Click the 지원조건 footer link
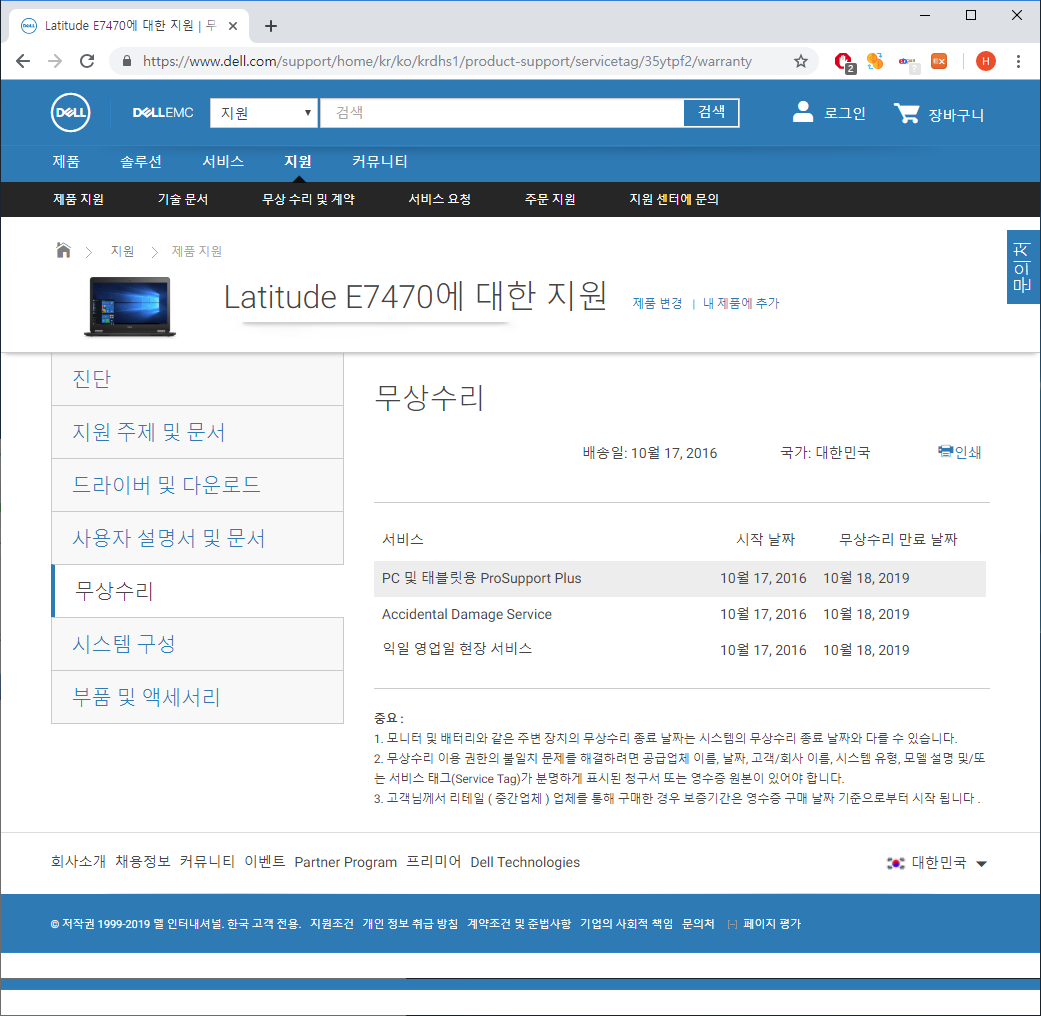 [x=331, y=924]
